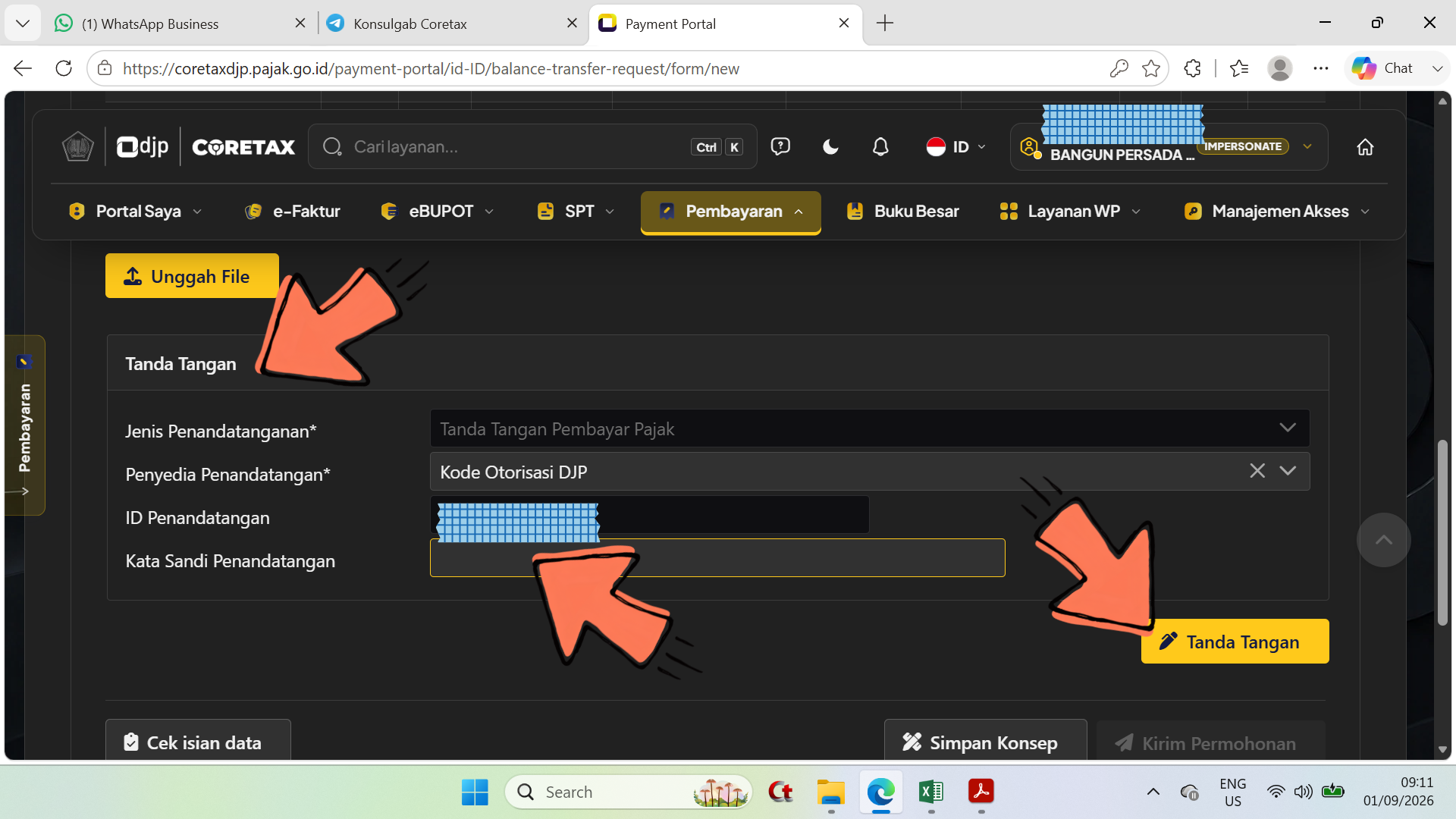
Task: Click the help chat question icon
Action: 780,147
